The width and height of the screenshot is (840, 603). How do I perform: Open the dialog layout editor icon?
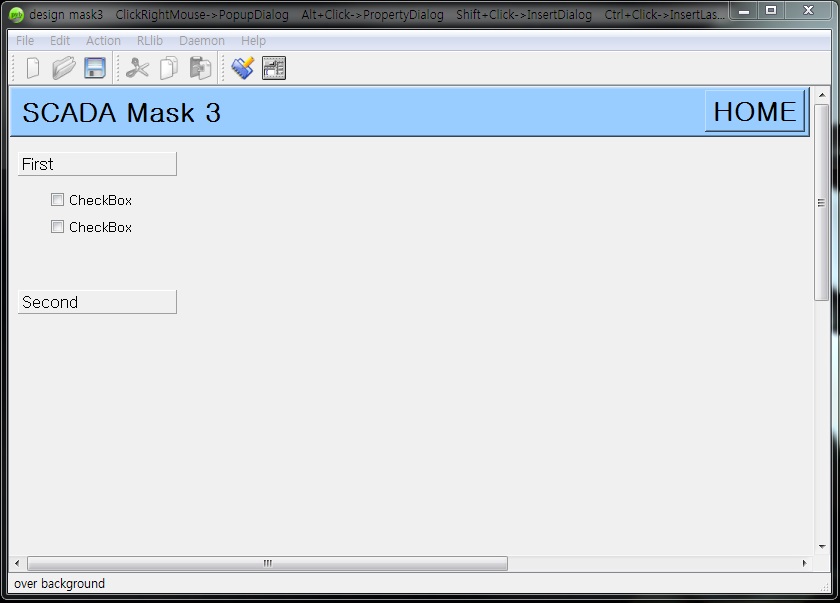(272, 68)
